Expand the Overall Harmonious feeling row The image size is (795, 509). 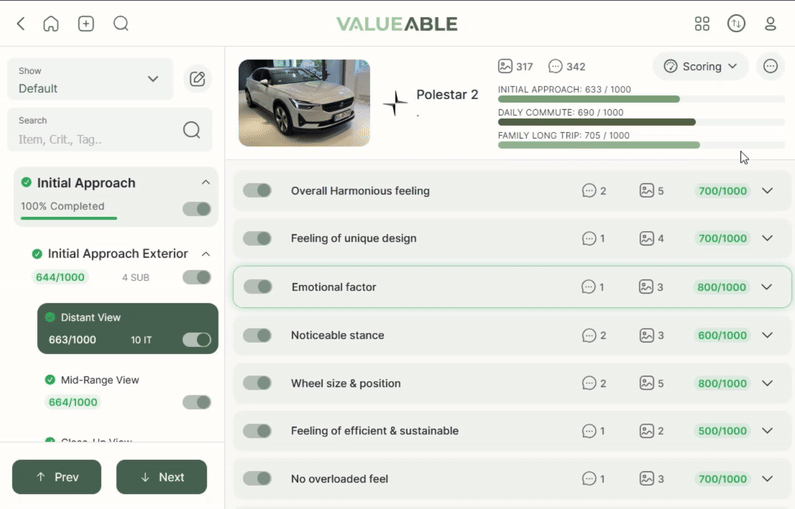pyautogui.click(x=767, y=191)
